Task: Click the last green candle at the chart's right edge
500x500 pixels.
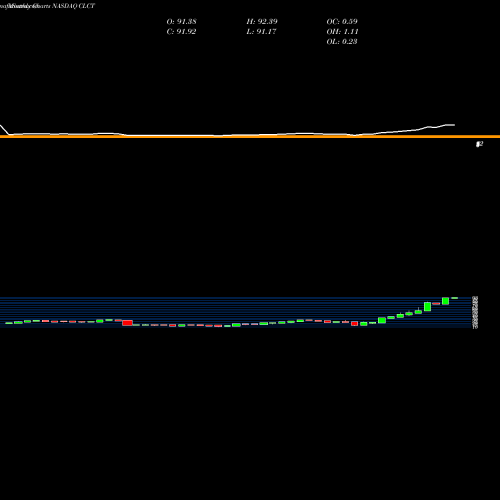Action: point(454,298)
